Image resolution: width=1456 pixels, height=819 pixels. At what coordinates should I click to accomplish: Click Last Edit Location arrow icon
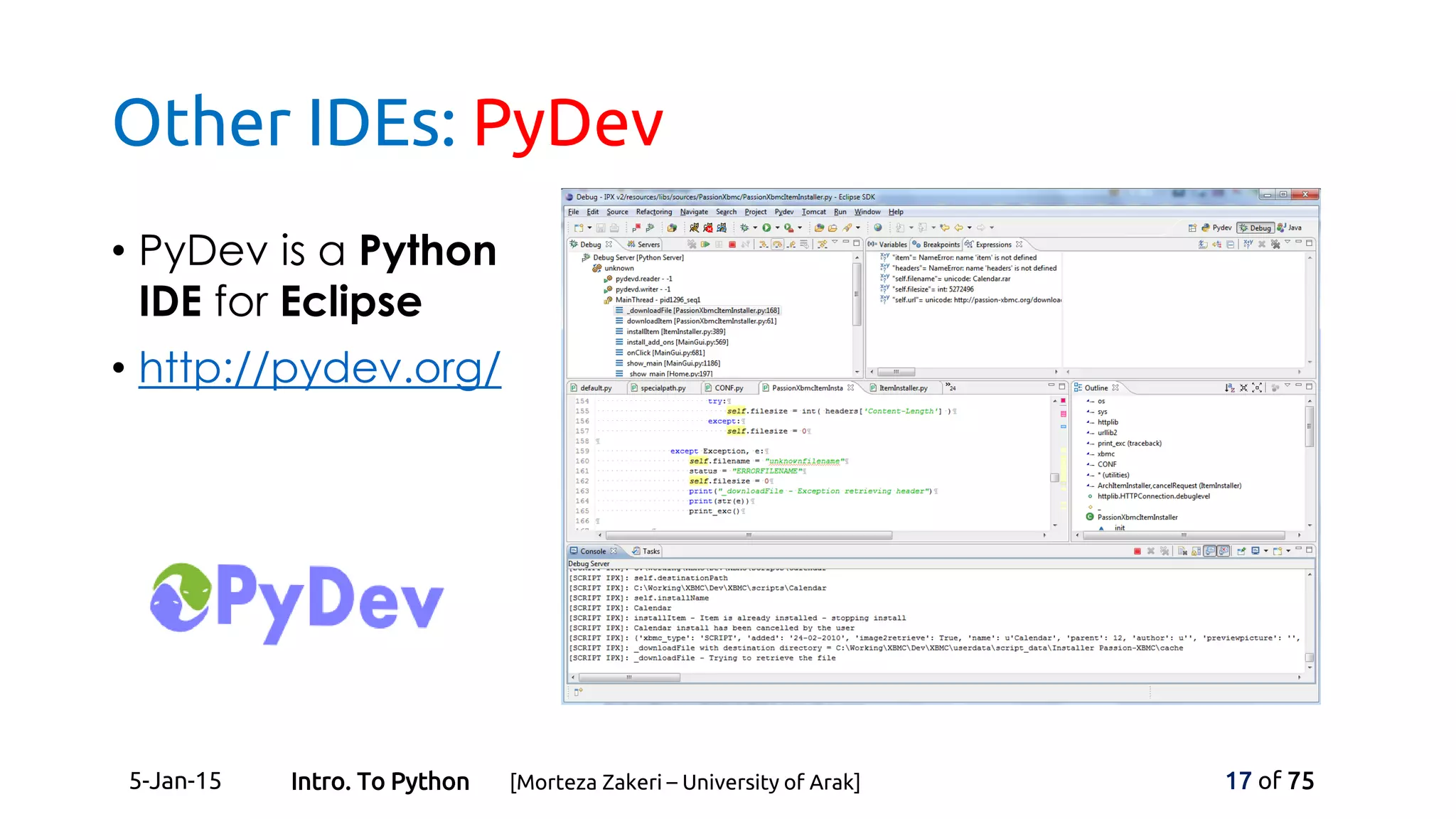point(944,227)
